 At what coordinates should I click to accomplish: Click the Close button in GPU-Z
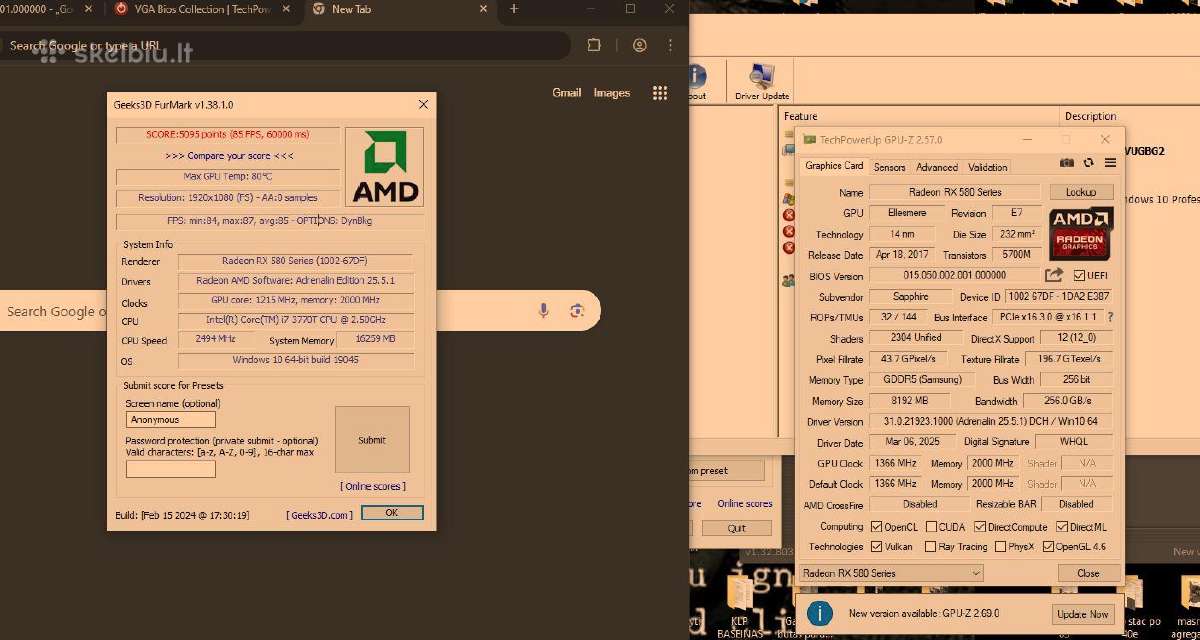[x=1088, y=573]
